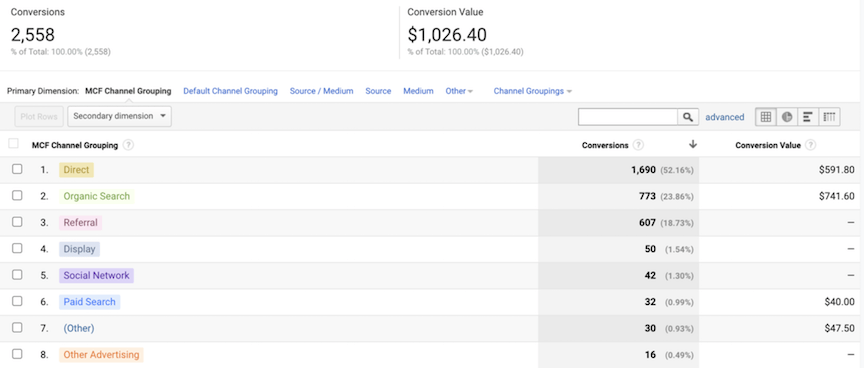Click the 16 conversions cell for Other Advertising
This screenshot has height=368, width=864.
pos(650,355)
